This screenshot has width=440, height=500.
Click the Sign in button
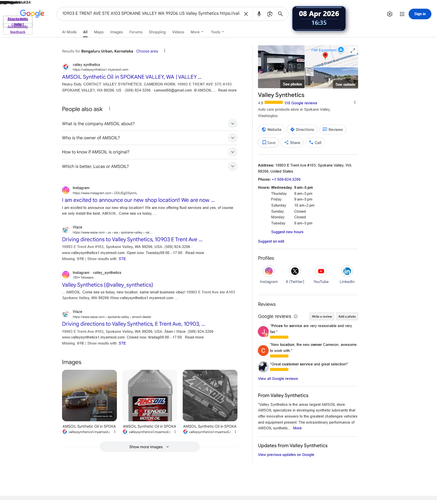click(x=420, y=14)
